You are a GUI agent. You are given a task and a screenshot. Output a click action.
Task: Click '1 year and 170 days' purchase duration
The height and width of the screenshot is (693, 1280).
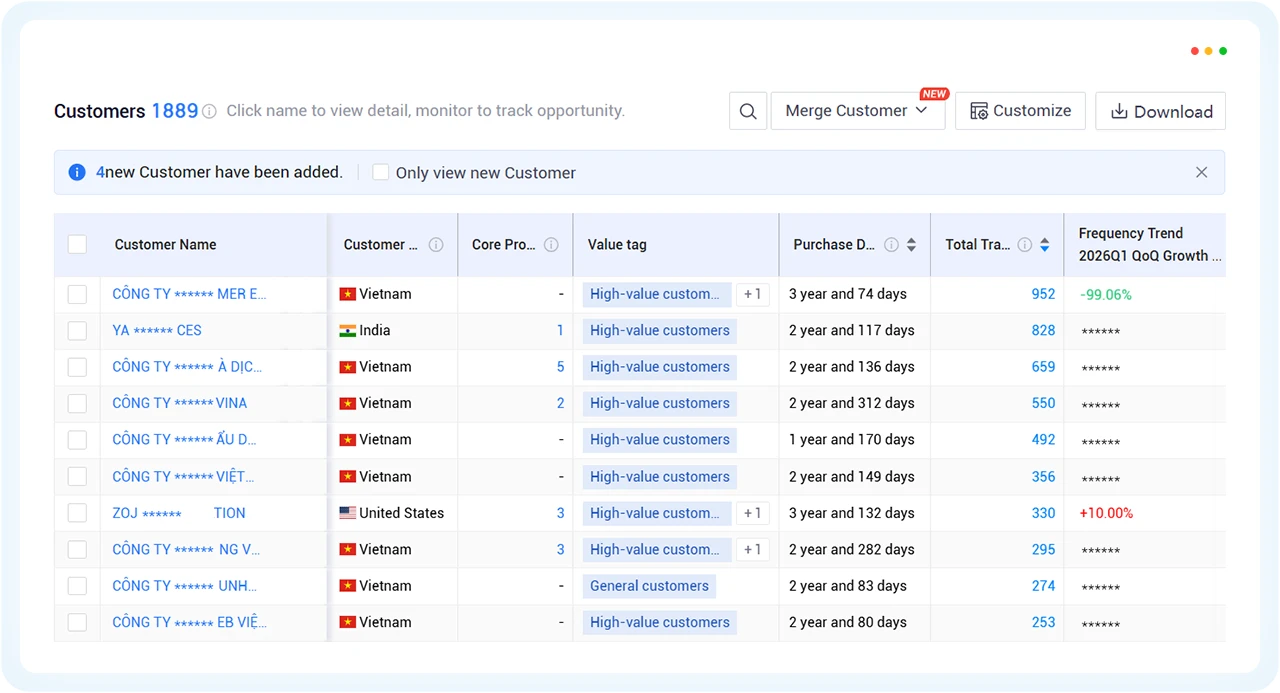(x=852, y=440)
